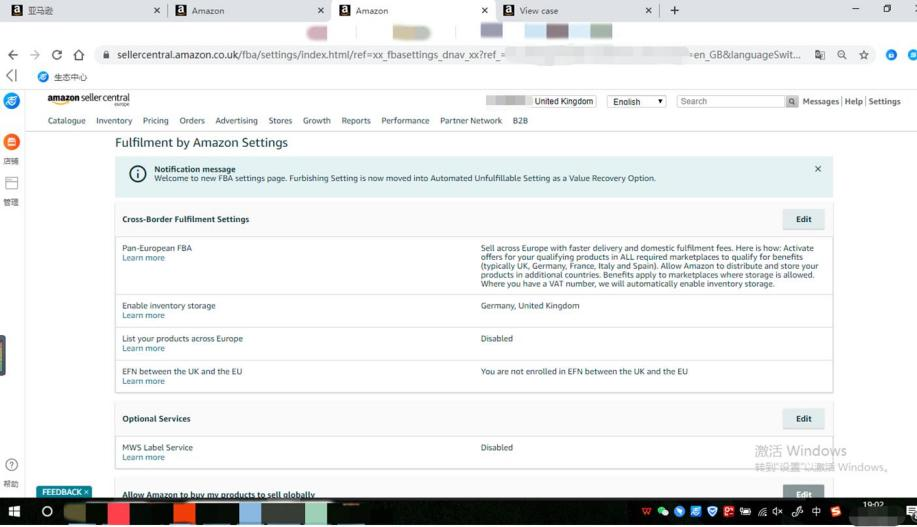Open the Inventory menu
This screenshot has width=917, height=527.
[114, 120]
